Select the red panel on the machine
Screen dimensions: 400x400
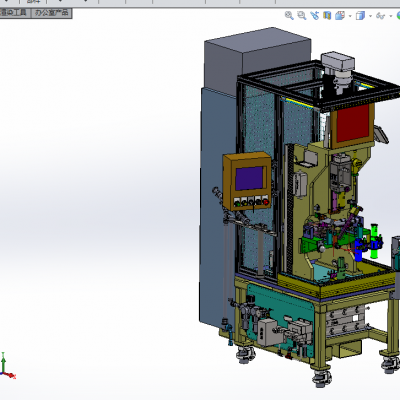point(353,124)
